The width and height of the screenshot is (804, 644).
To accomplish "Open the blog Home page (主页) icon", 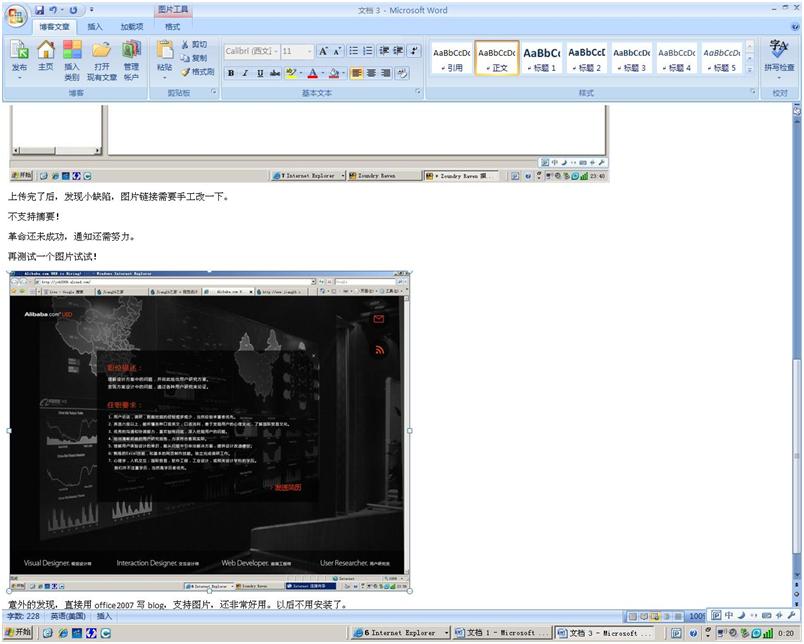I will tap(46, 55).
